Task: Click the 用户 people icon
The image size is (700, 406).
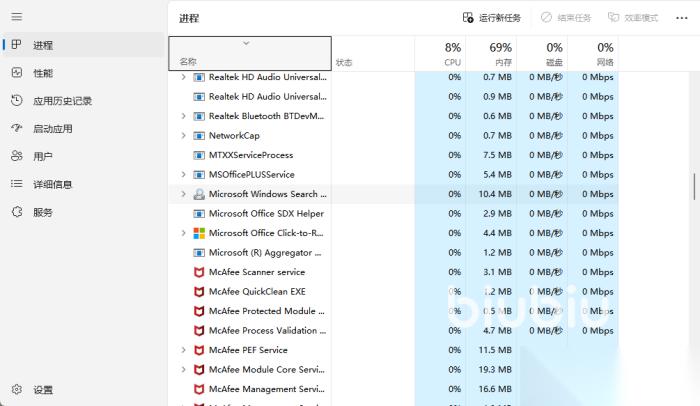Action: click(x=17, y=156)
